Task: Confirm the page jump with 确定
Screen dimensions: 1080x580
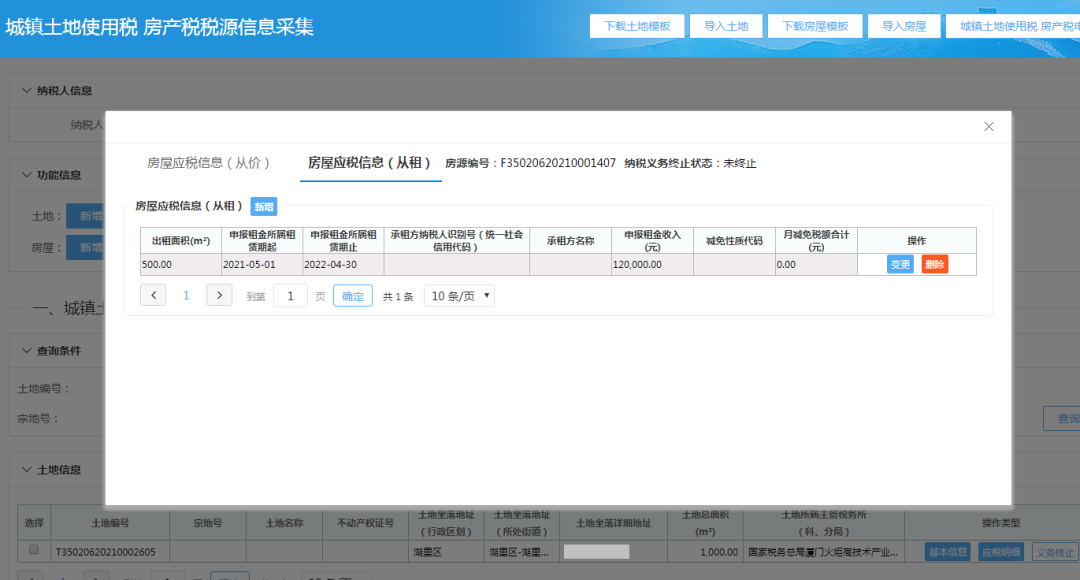Action: point(352,295)
